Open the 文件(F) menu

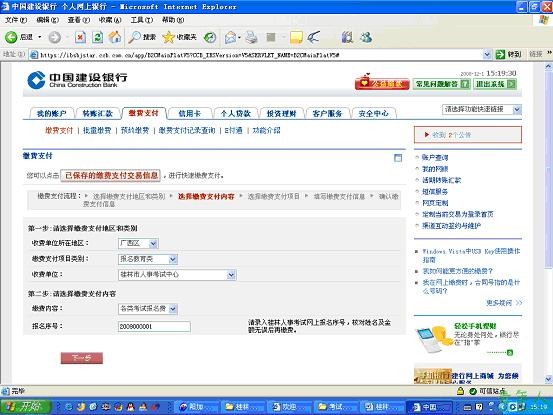[16, 20]
